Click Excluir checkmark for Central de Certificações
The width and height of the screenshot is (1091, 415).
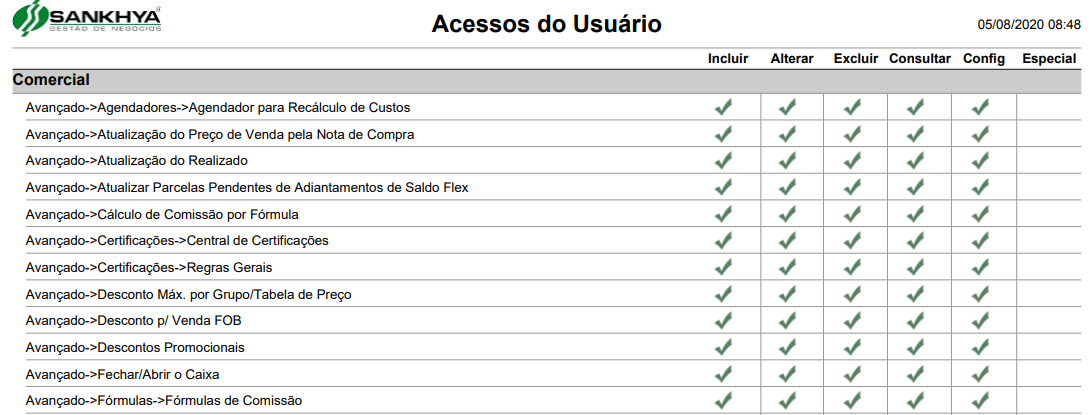point(852,240)
